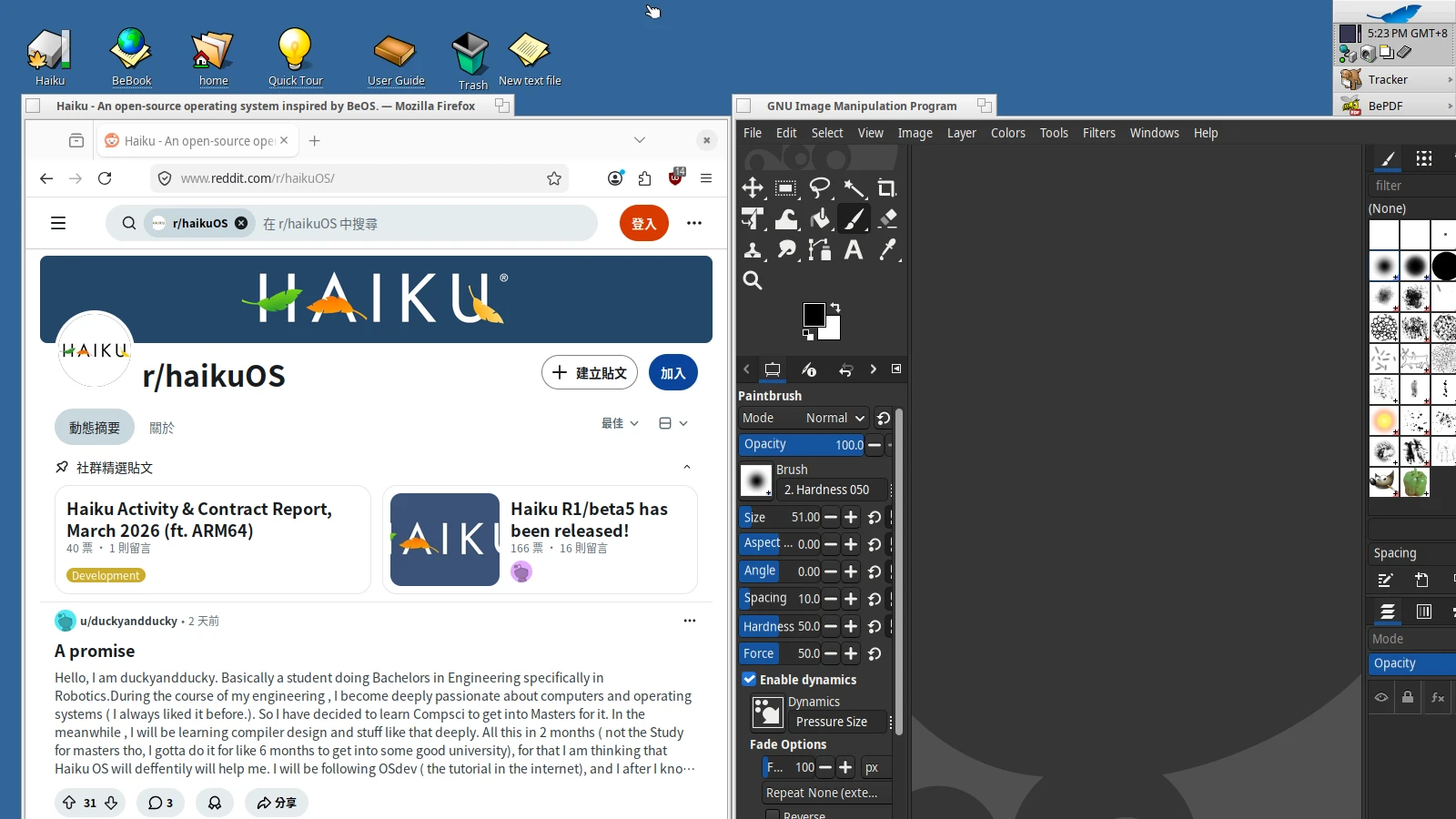Viewport: 1456px width, 819px height.
Task: Open the Haiku R1/beta5 release post
Action: tap(589, 520)
